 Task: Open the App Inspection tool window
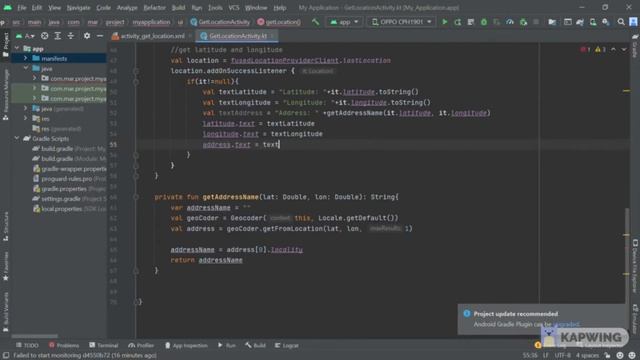point(186,345)
